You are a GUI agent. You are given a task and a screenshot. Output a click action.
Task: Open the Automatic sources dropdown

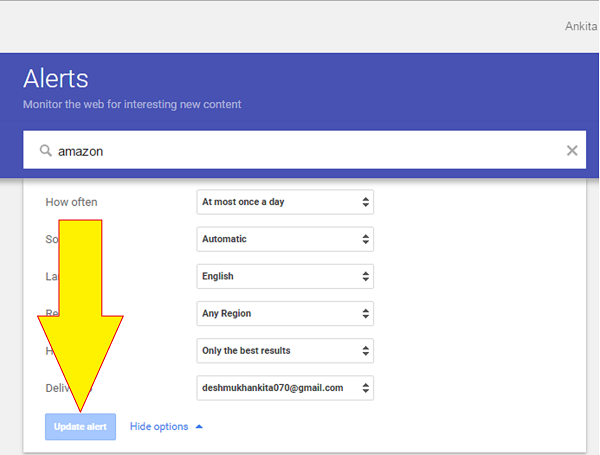coord(285,239)
